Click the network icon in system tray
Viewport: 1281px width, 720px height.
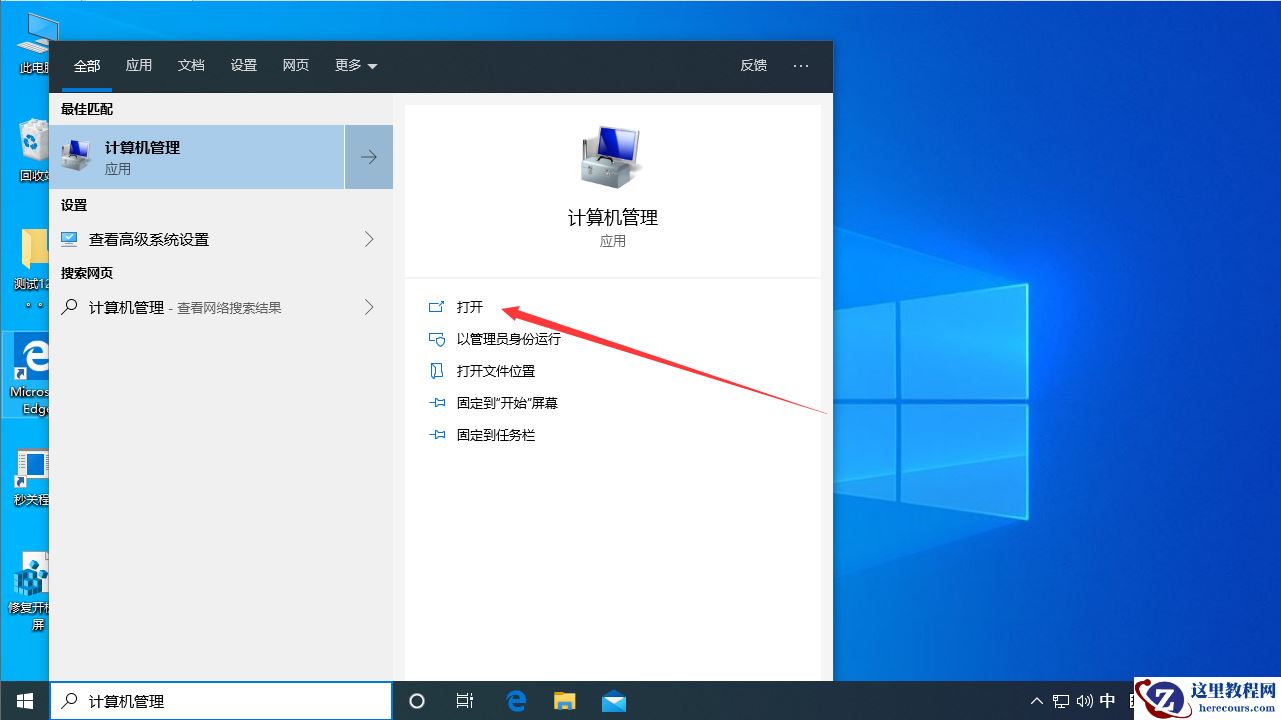click(1060, 701)
